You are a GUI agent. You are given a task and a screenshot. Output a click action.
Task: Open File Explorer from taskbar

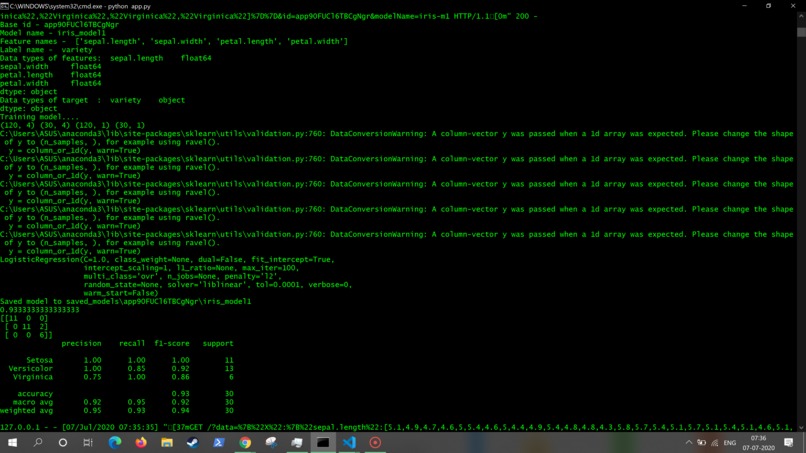point(167,442)
